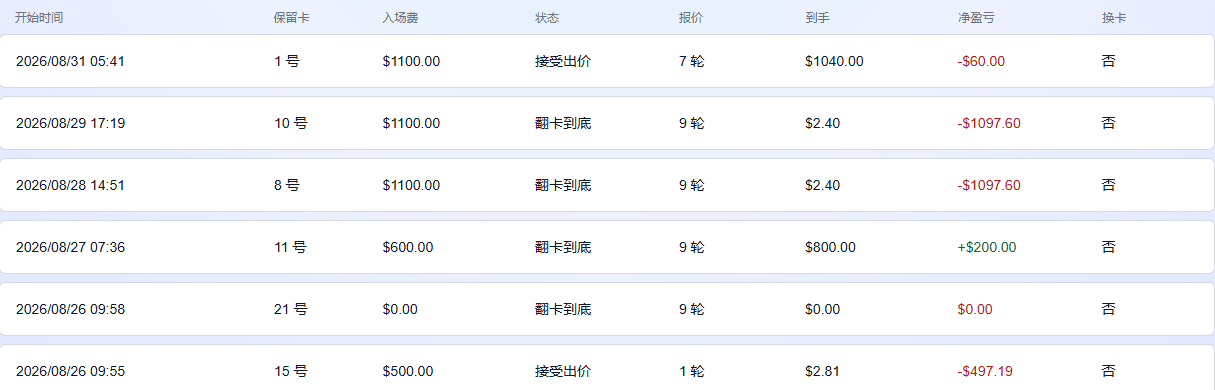Screen dimensions: 1215x390
Task: Click the 状态 column header
Action: (x=547, y=18)
